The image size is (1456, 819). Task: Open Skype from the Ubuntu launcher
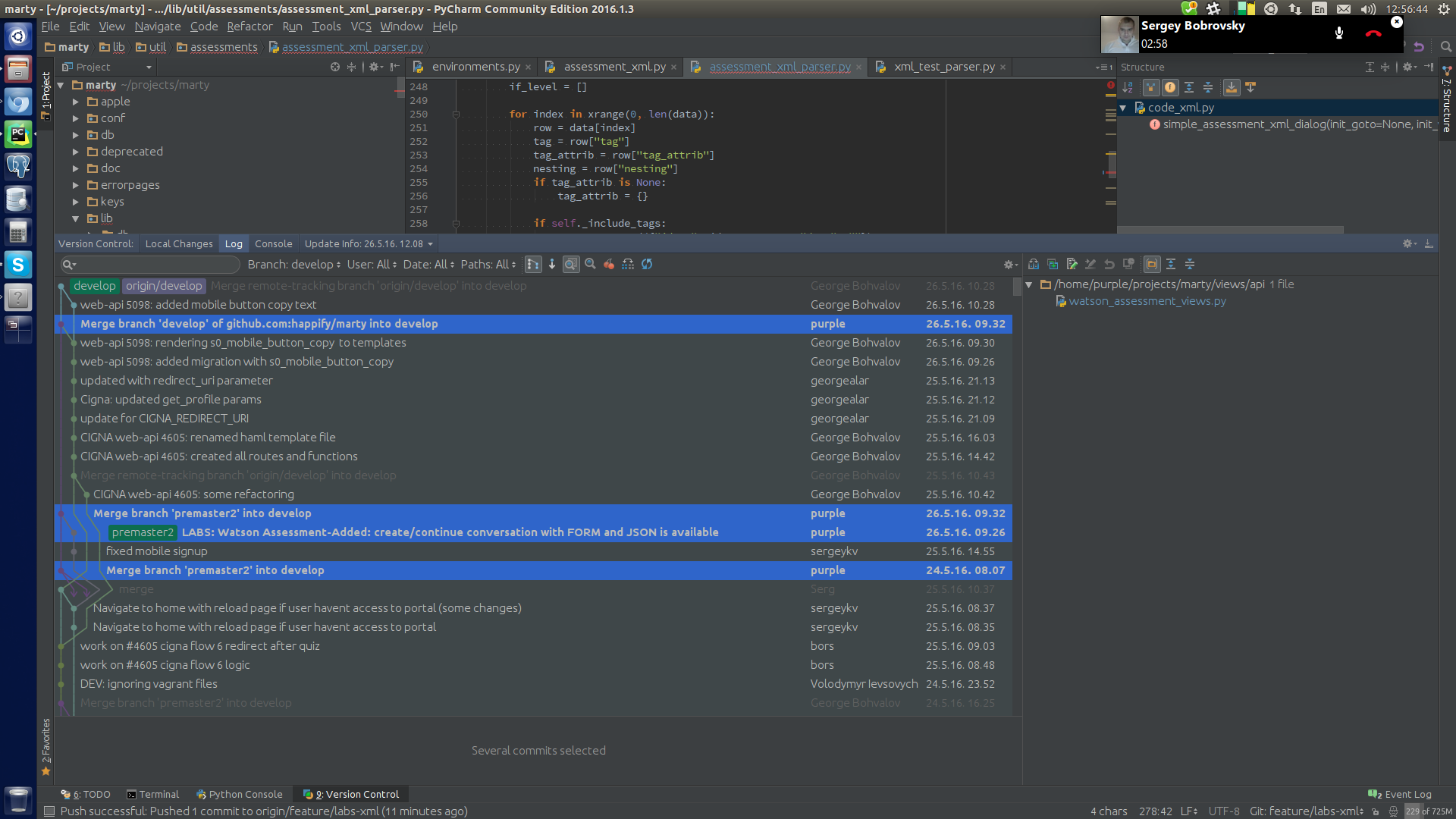pyautogui.click(x=18, y=265)
